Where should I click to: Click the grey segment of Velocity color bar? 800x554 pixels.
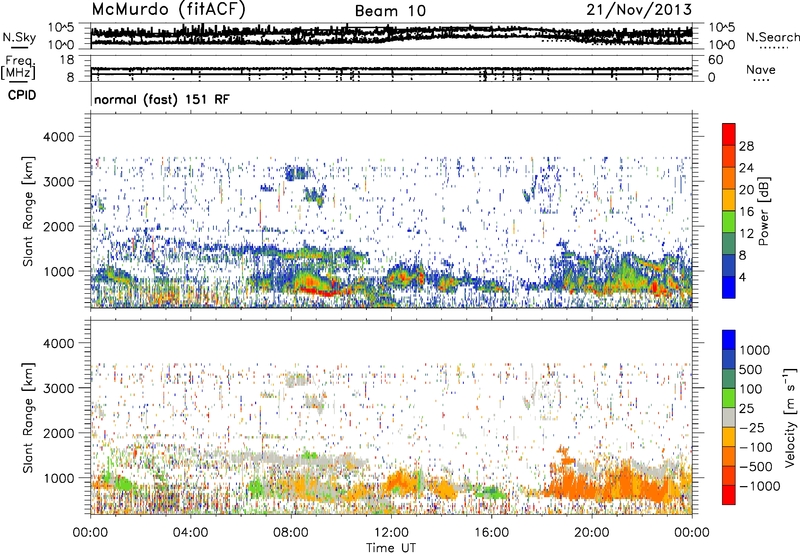tap(729, 417)
